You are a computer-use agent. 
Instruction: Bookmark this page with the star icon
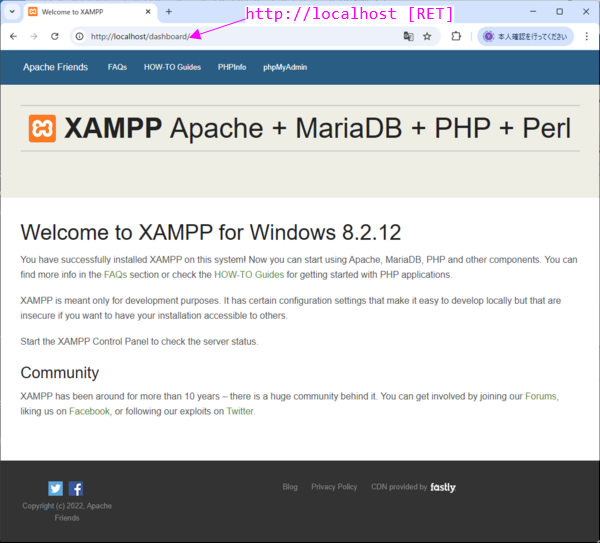point(427,36)
